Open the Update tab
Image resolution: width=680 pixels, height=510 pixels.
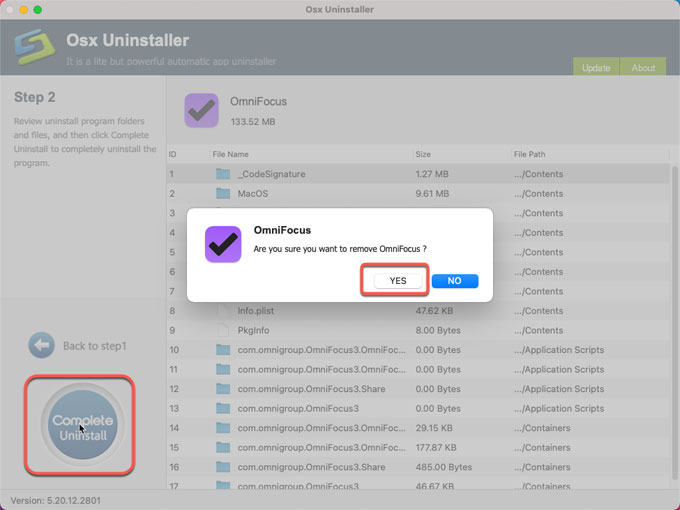click(x=596, y=68)
